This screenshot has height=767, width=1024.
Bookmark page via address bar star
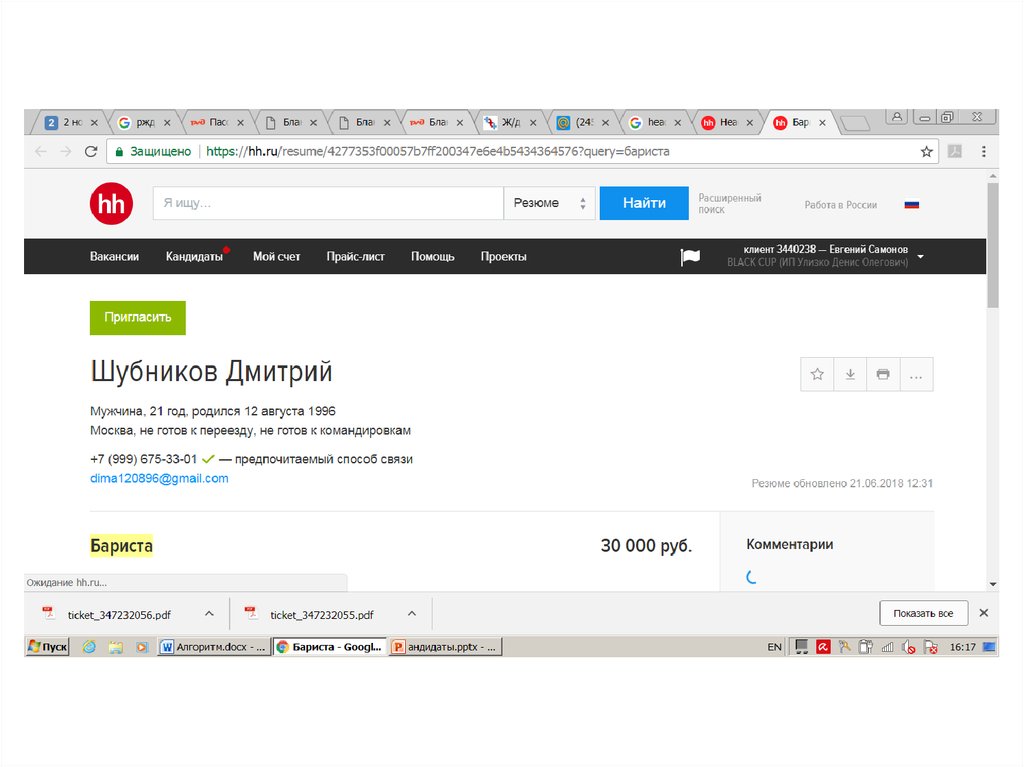(926, 152)
